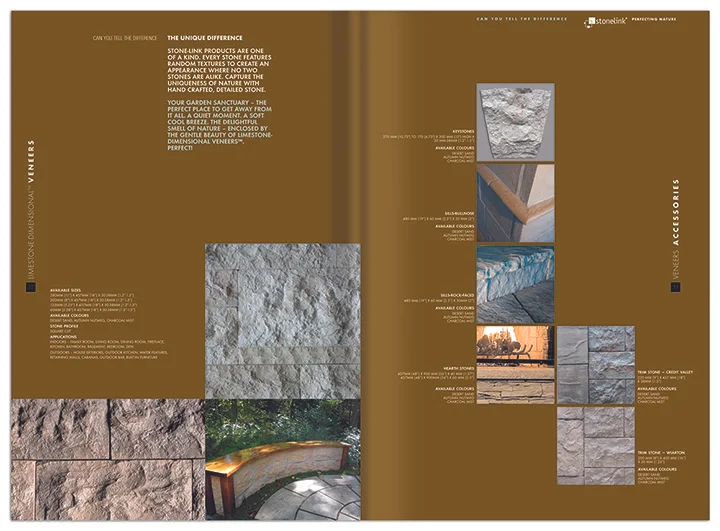Screen dimensions: 720x531
Task: Click the dimensions line under Sills-Bullnose
Action: [439, 219]
